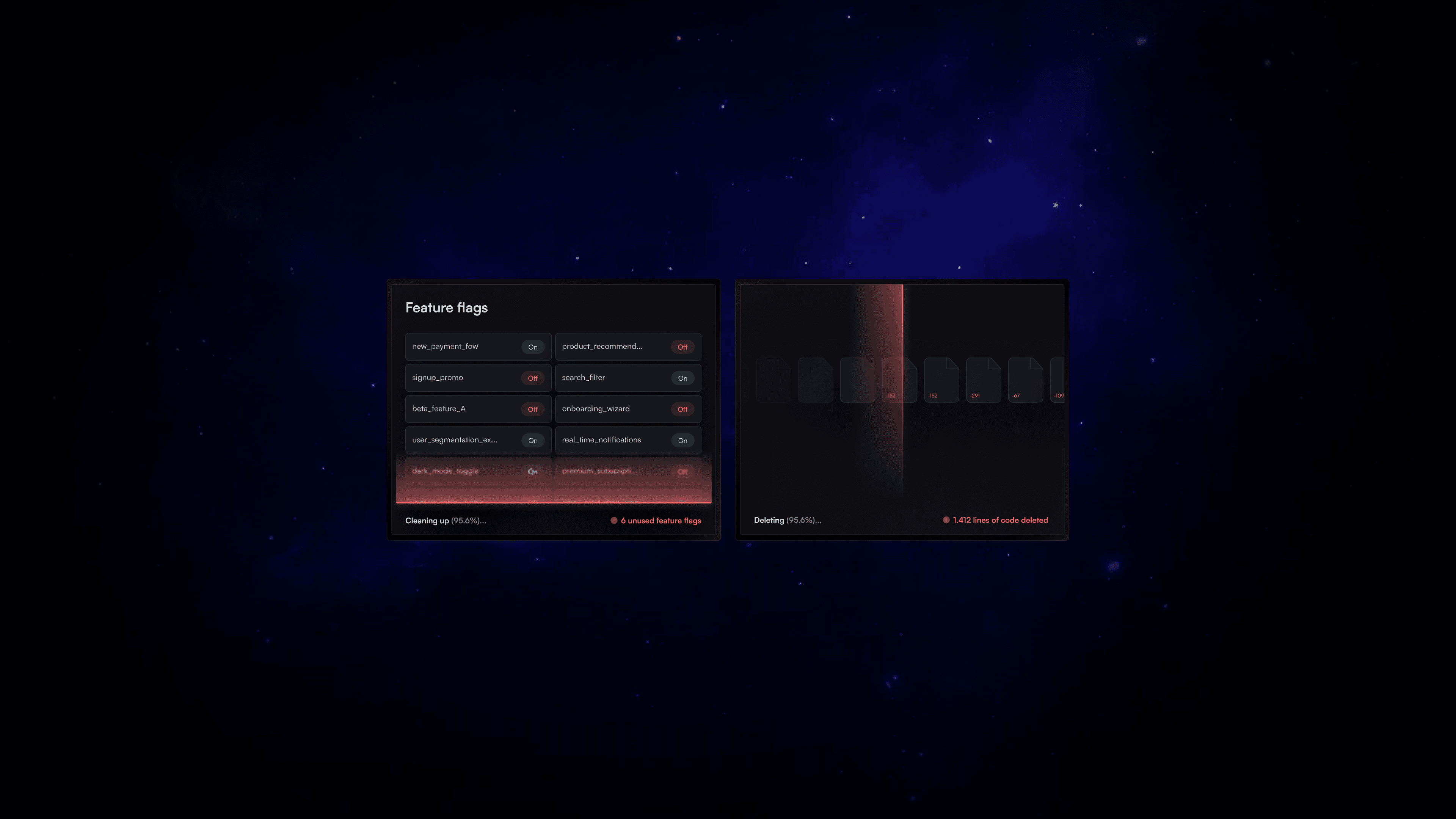1456x819 pixels.
Task: Click the onboarding_wizard flag name
Action: [x=596, y=409]
